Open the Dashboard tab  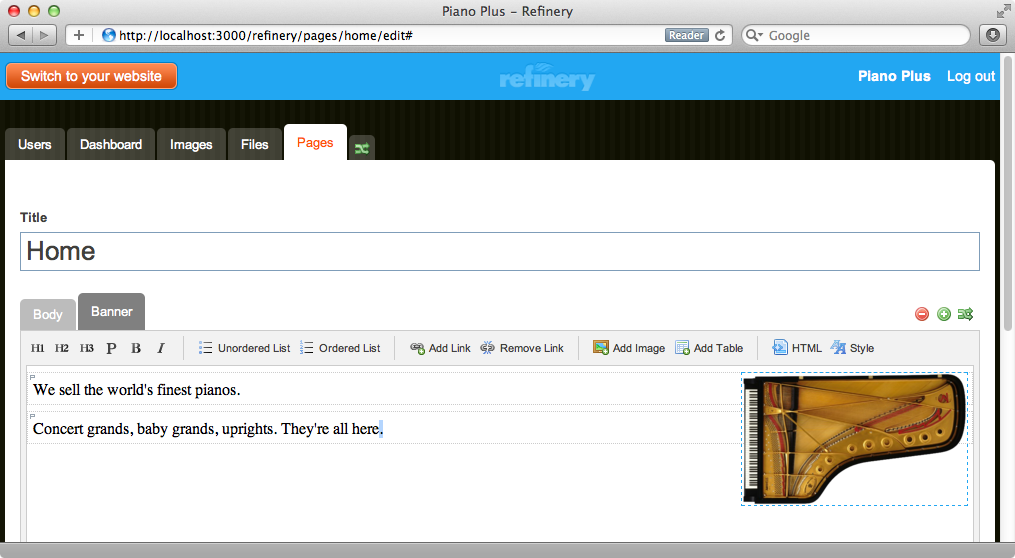tap(111, 144)
